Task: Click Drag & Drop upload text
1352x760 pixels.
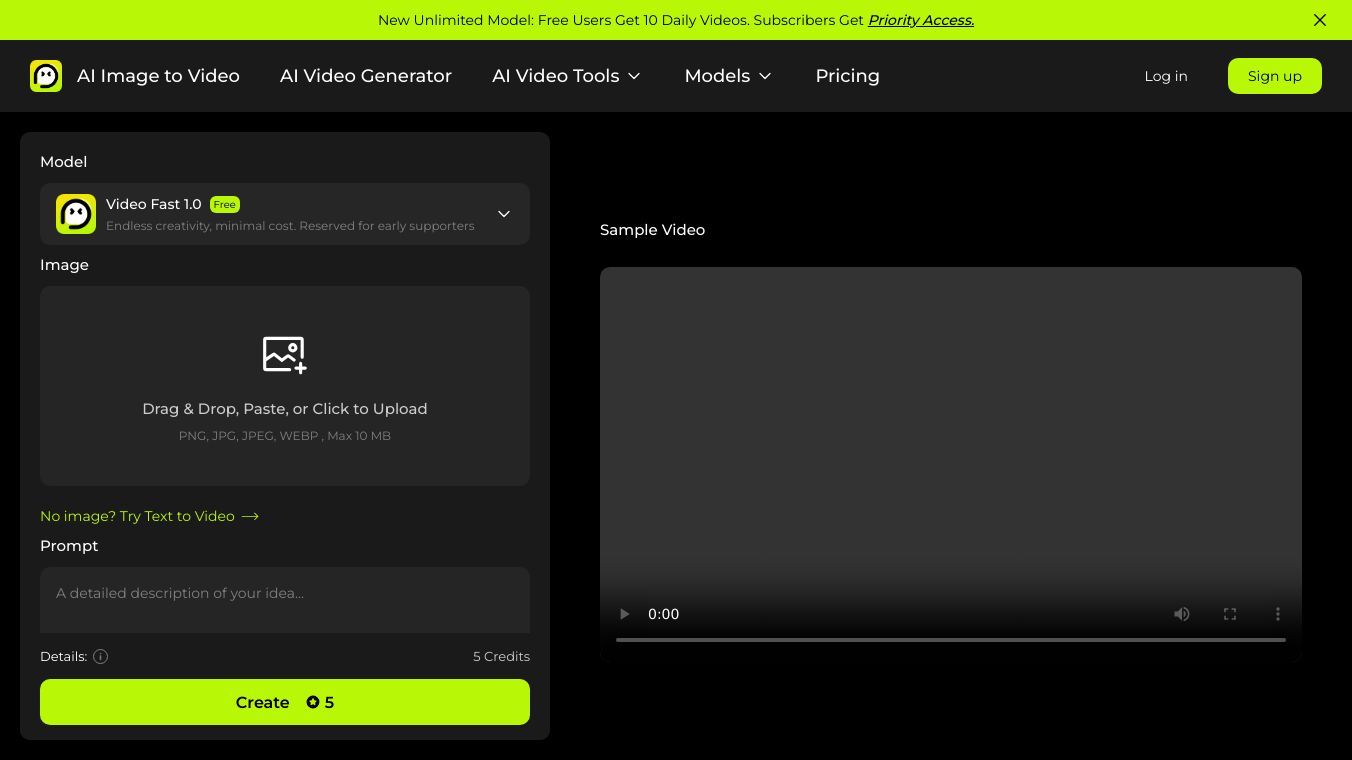Action: pyautogui.click(x=285, y=409)
